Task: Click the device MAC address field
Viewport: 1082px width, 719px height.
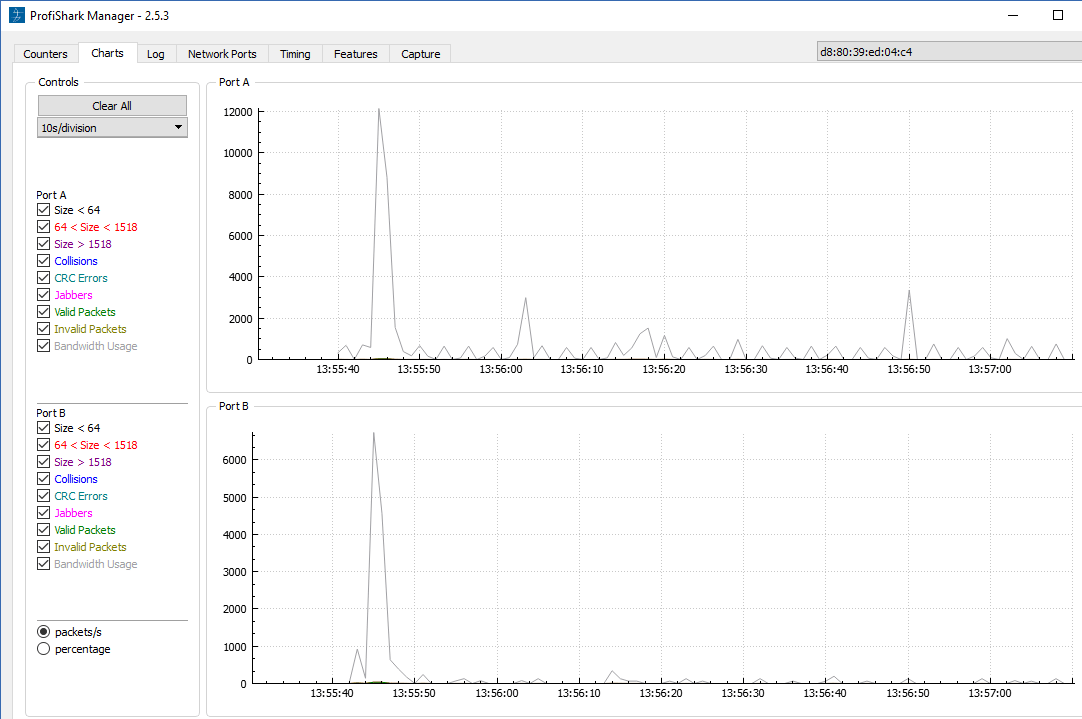Action: tap(948, 51)
